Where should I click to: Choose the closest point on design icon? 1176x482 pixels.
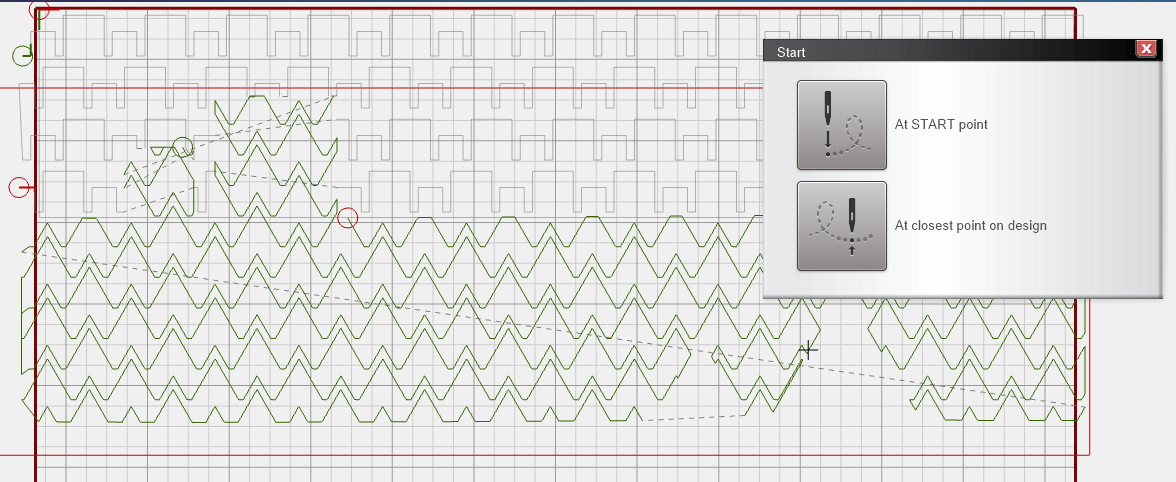[841, 226]
